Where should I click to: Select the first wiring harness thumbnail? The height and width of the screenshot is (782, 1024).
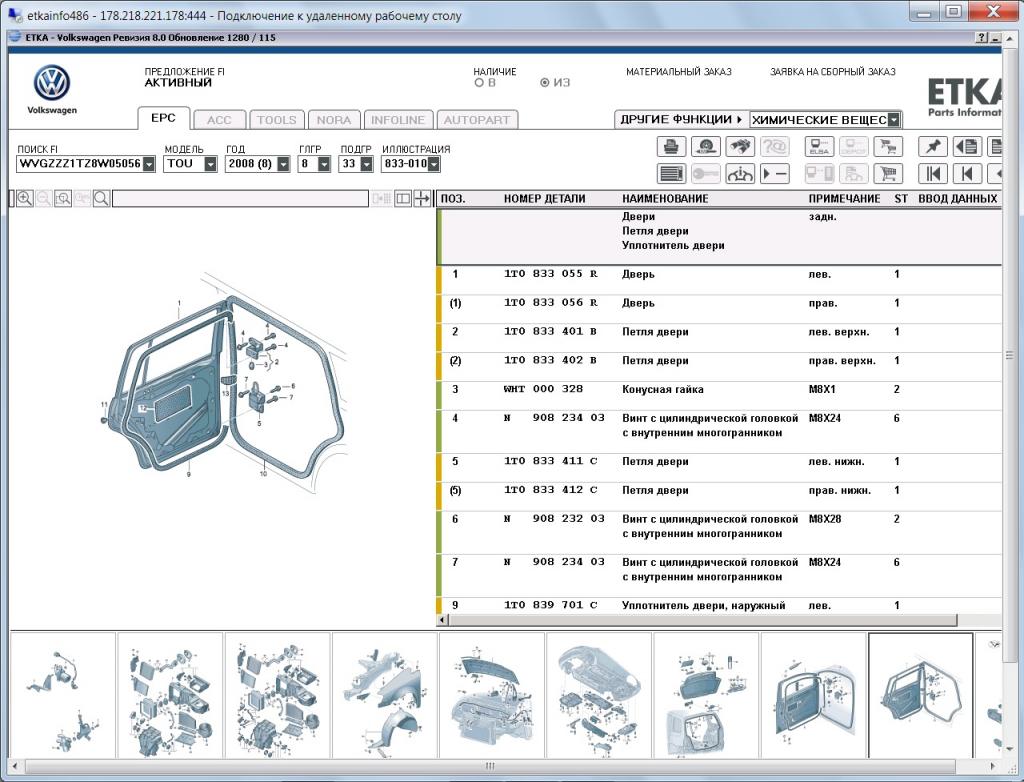point(63,696)
